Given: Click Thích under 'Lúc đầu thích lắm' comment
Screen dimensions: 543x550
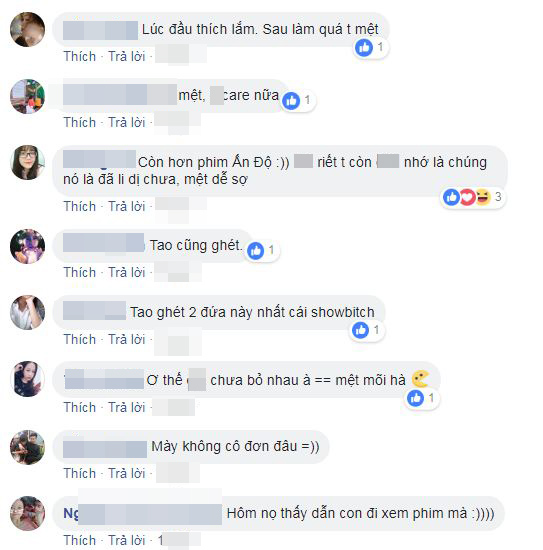Looking at the screenshot, I should pos(80,56).
